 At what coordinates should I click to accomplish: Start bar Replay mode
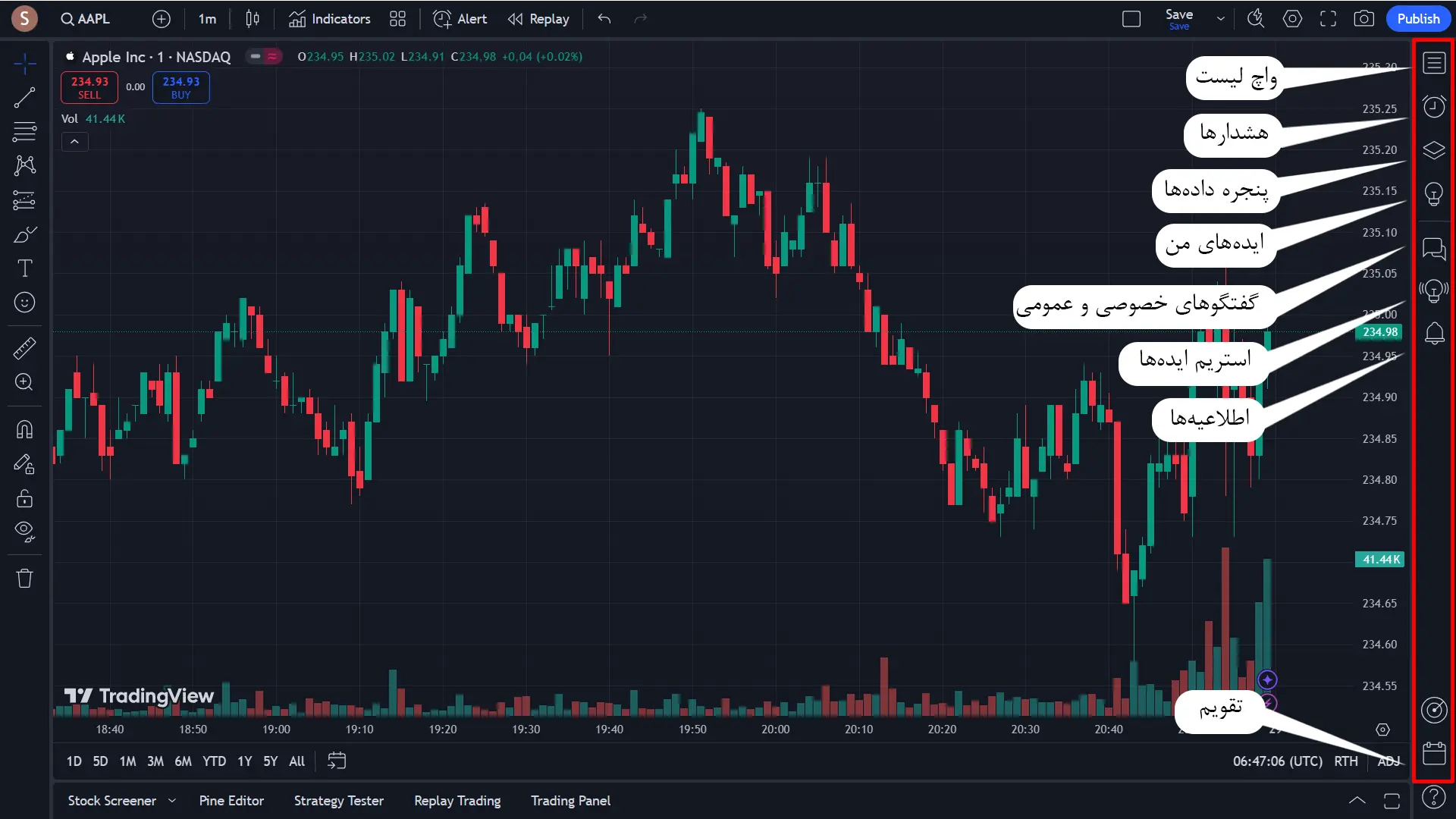click(538, 19)
